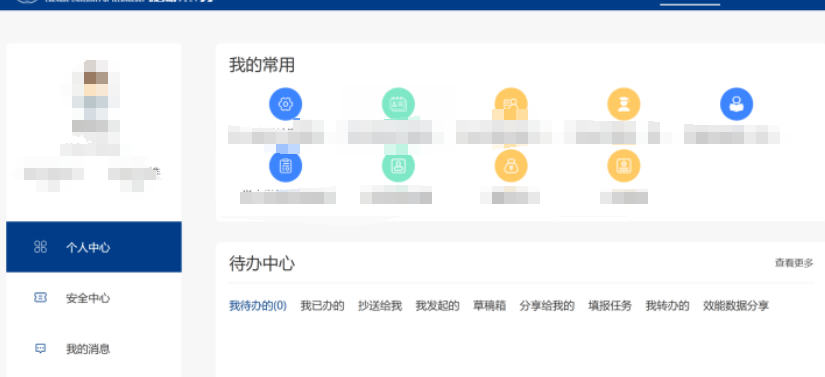Click the 待办中心 heading
The width and height of the screenshot is (825, 377).
coord(262,263)
